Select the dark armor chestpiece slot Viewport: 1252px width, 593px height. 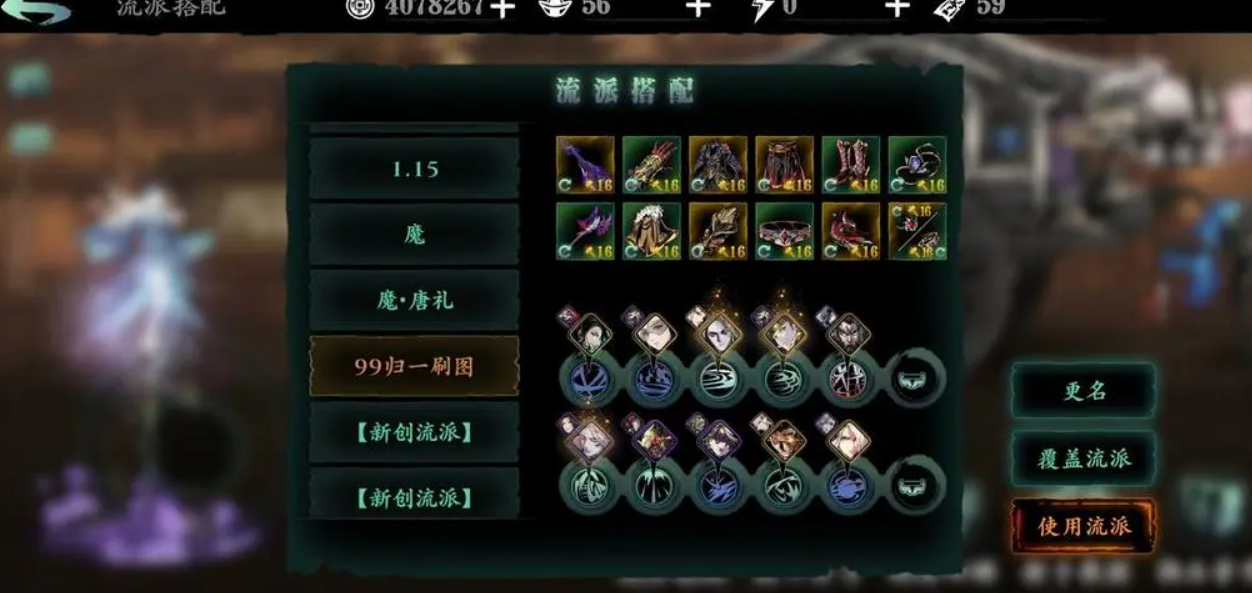pos(718,164)
